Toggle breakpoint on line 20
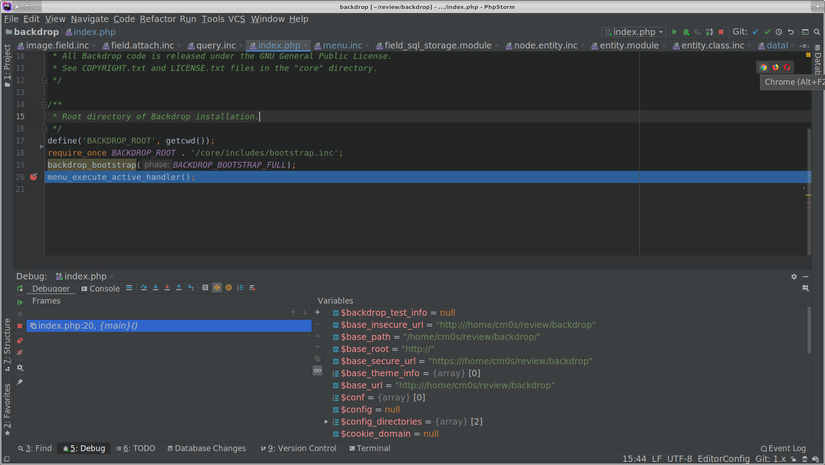Viewport: 825px width, 465px height. click(x=34, y=177)
